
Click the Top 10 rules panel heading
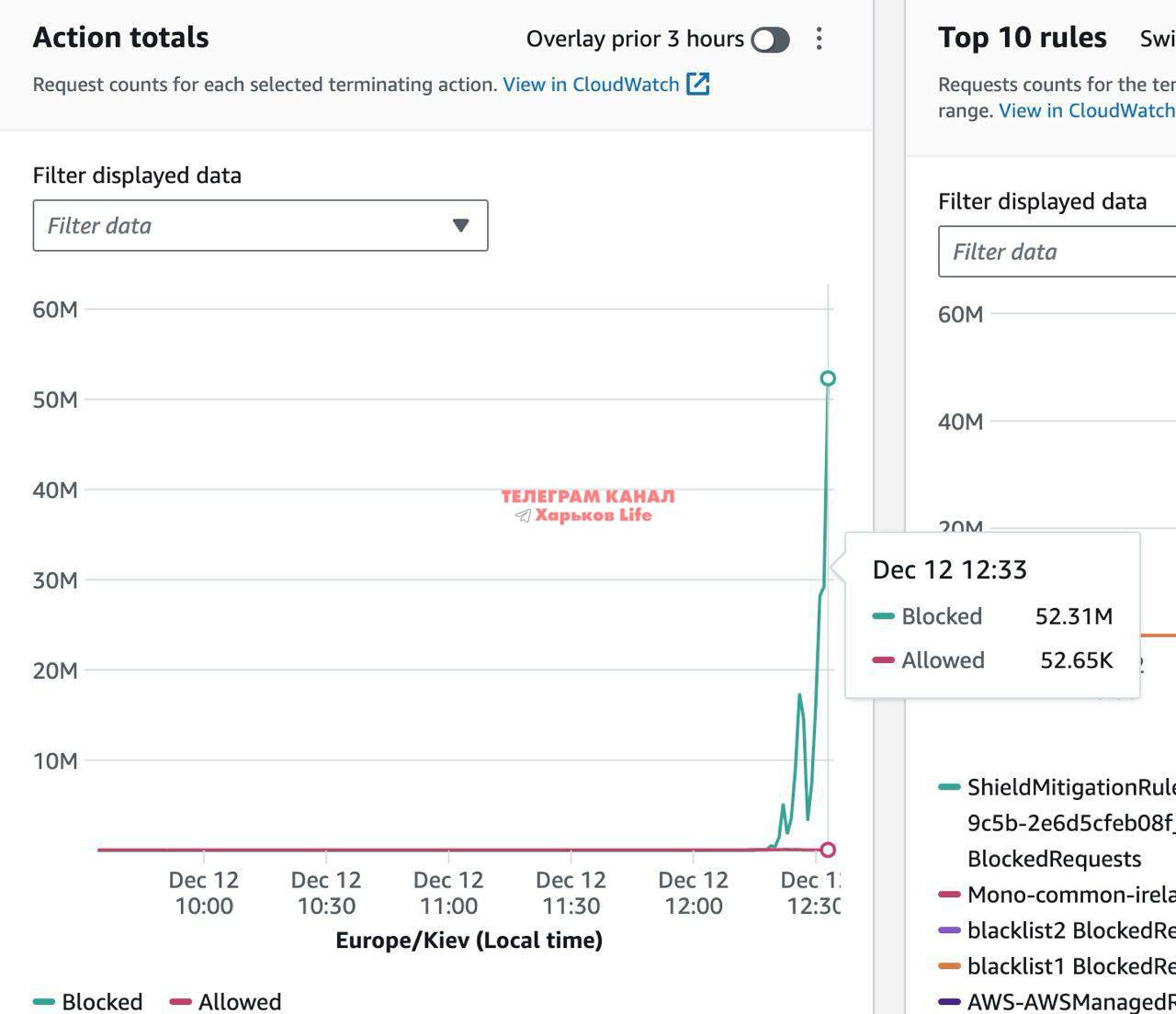[1022, 38]
